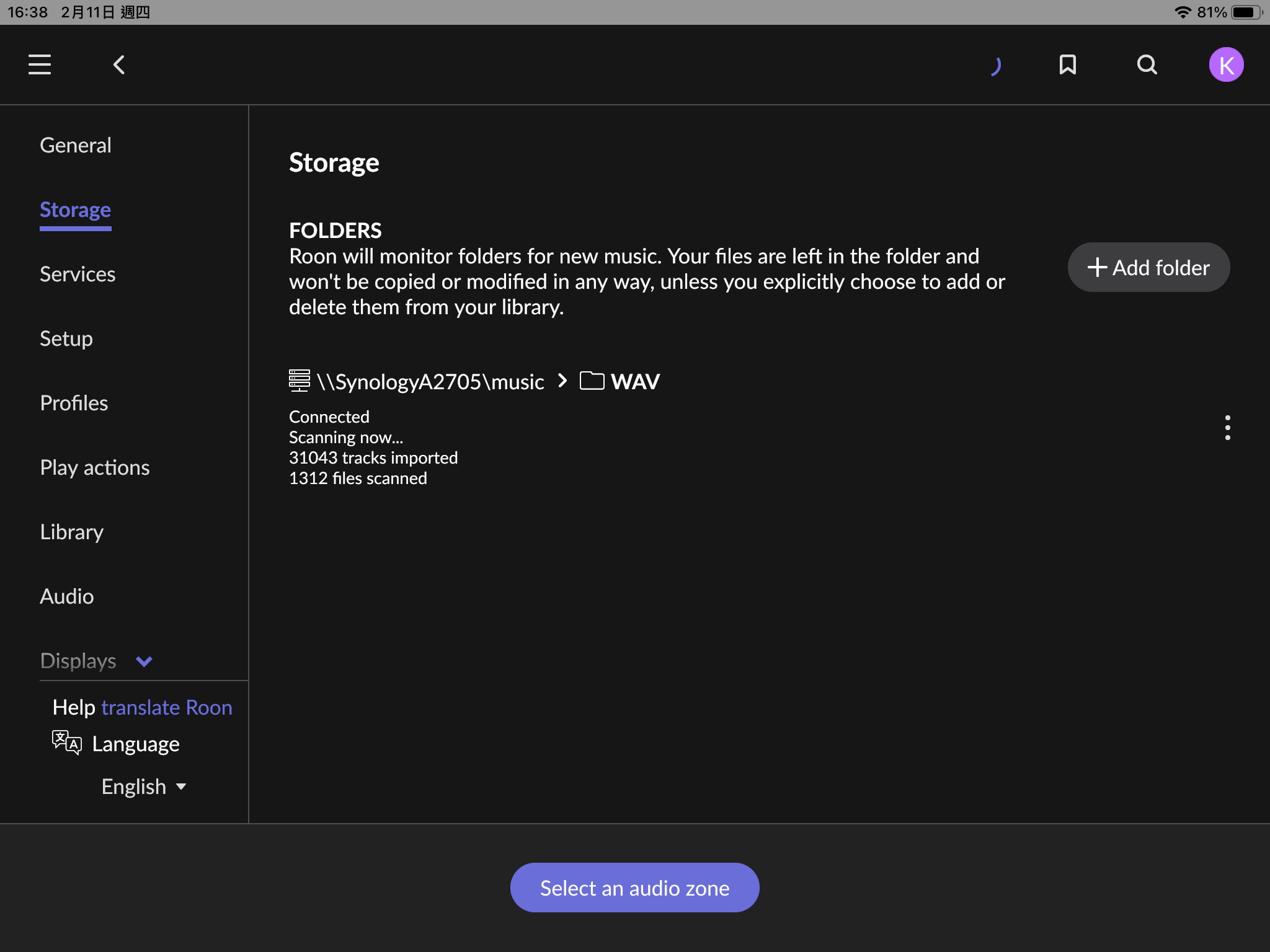Switch to Library settings
This screenshot has height=952, width=1270.
[x=72, y=532]
